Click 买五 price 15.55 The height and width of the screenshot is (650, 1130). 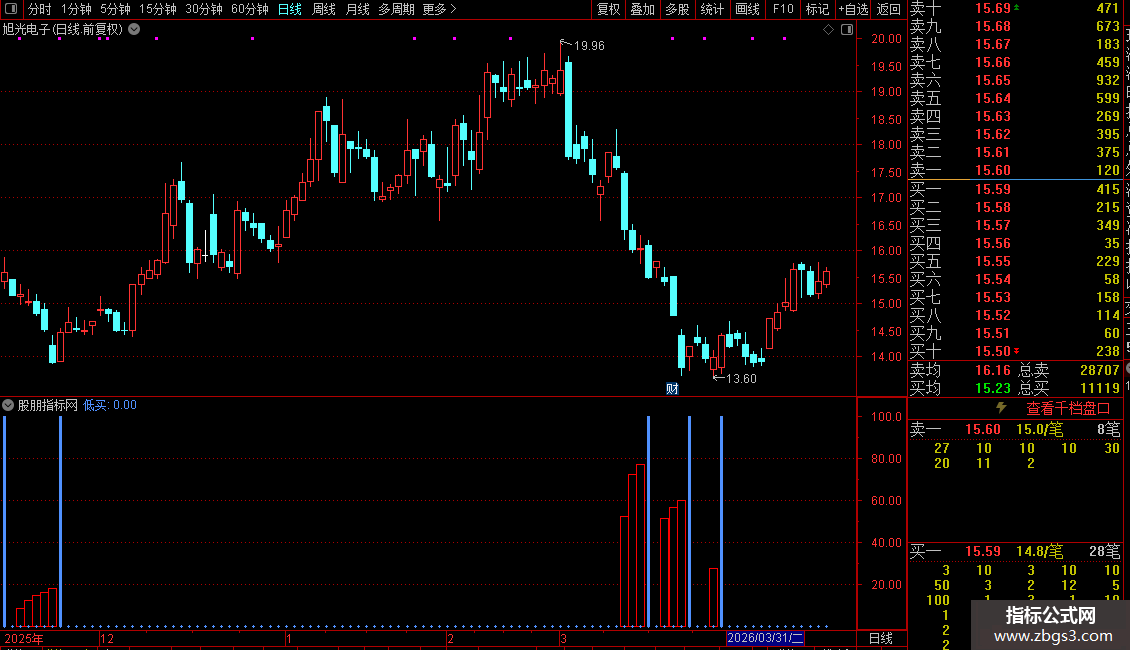(993, 262)
